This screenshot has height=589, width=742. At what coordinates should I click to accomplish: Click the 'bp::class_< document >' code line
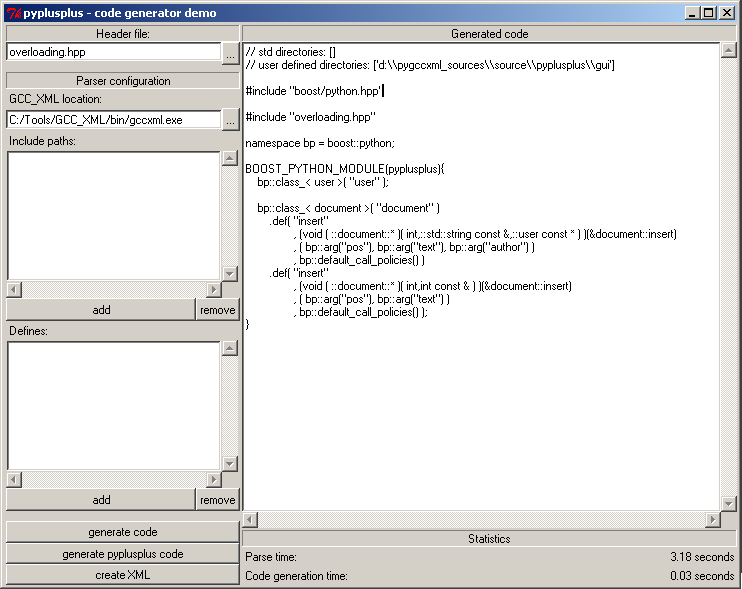pyautogui.click(x=348, y=208)
